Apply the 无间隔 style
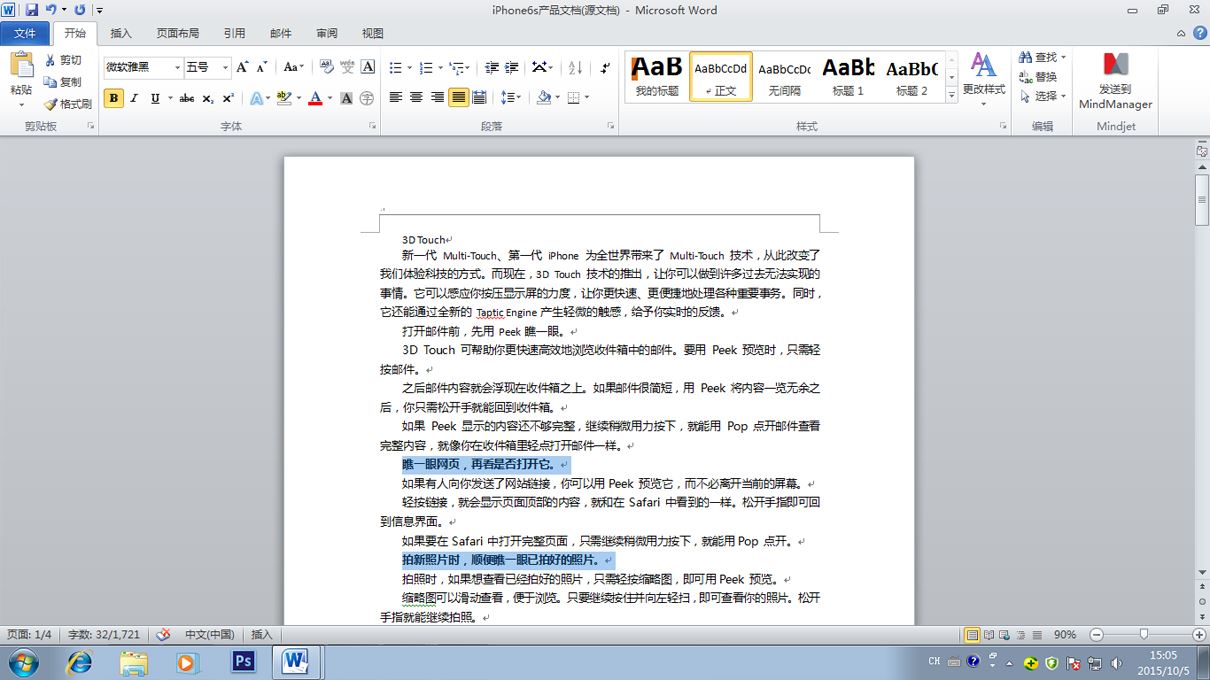1210x680 pixels. tap(784, 77)
